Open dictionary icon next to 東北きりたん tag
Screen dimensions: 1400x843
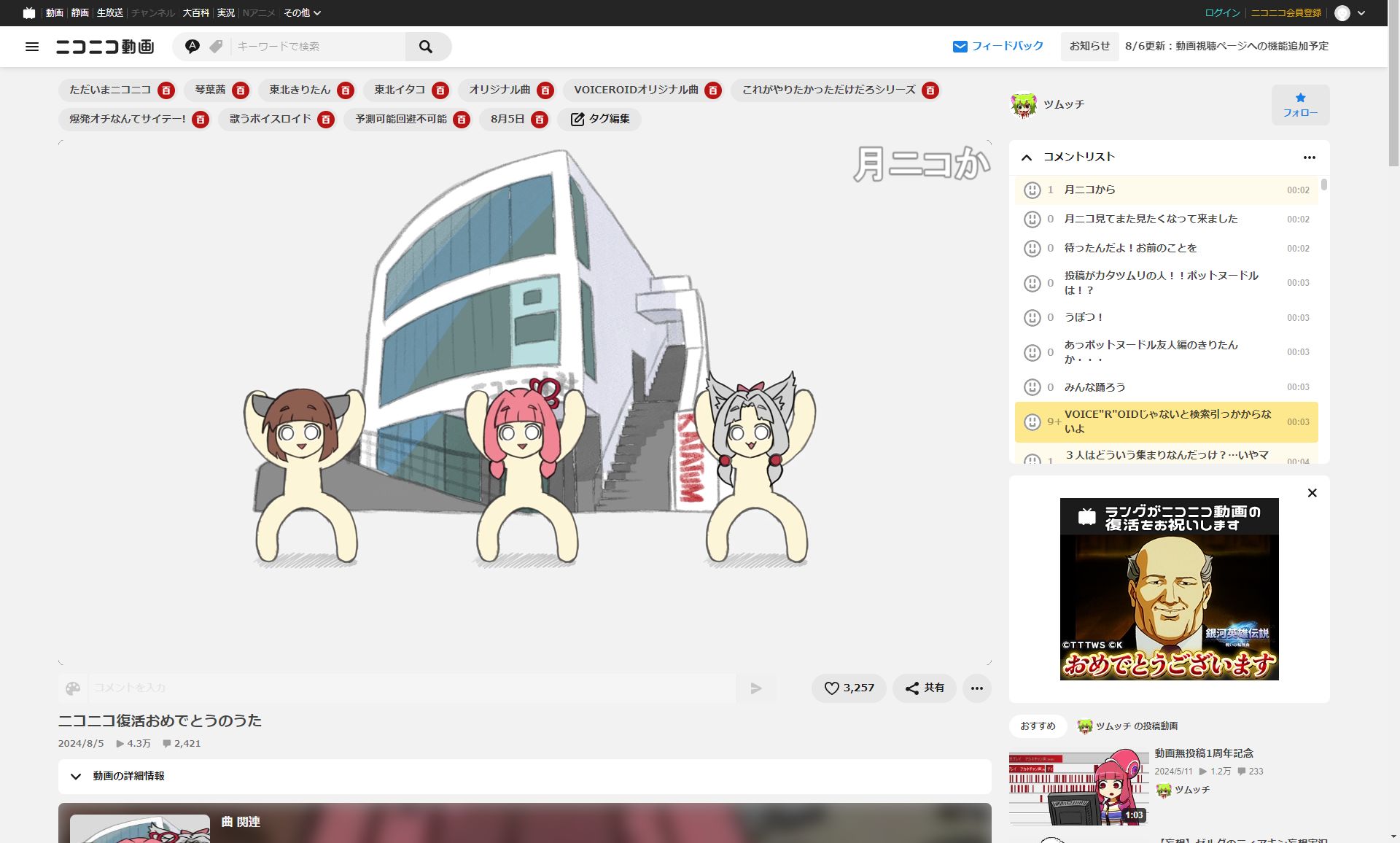pyautogui.click(x=346, y=90)
